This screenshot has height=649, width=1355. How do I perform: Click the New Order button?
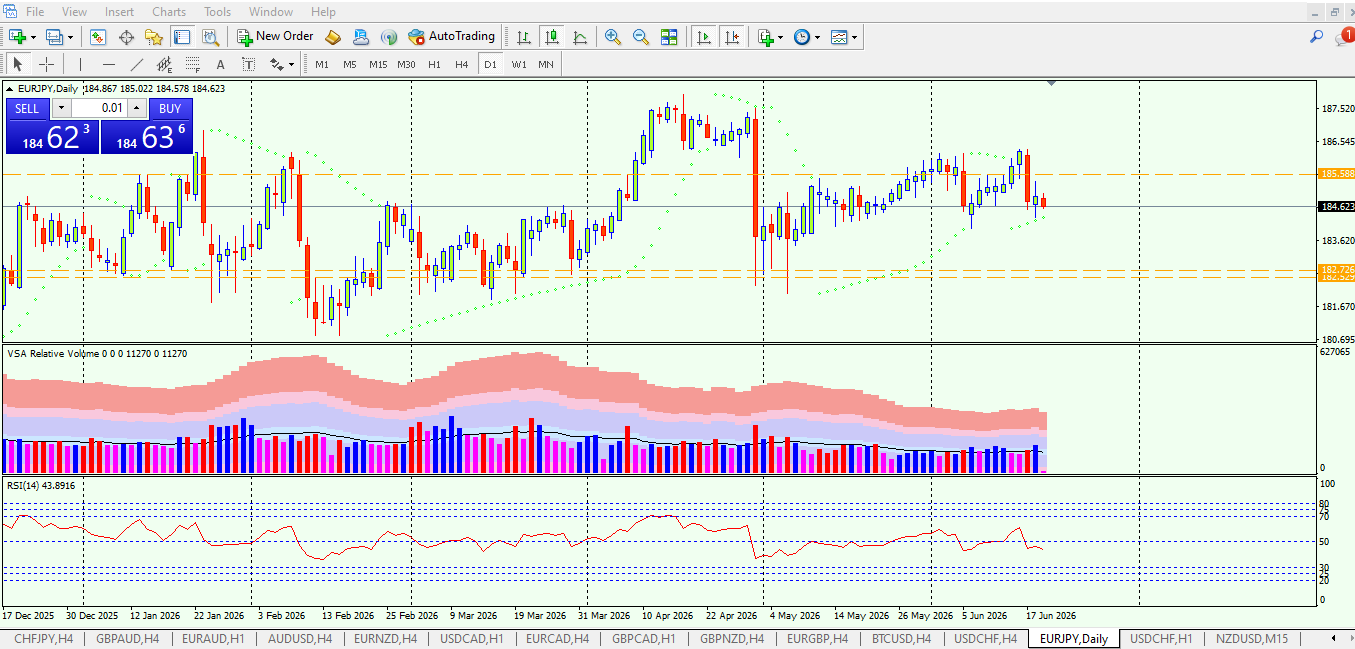276,37
